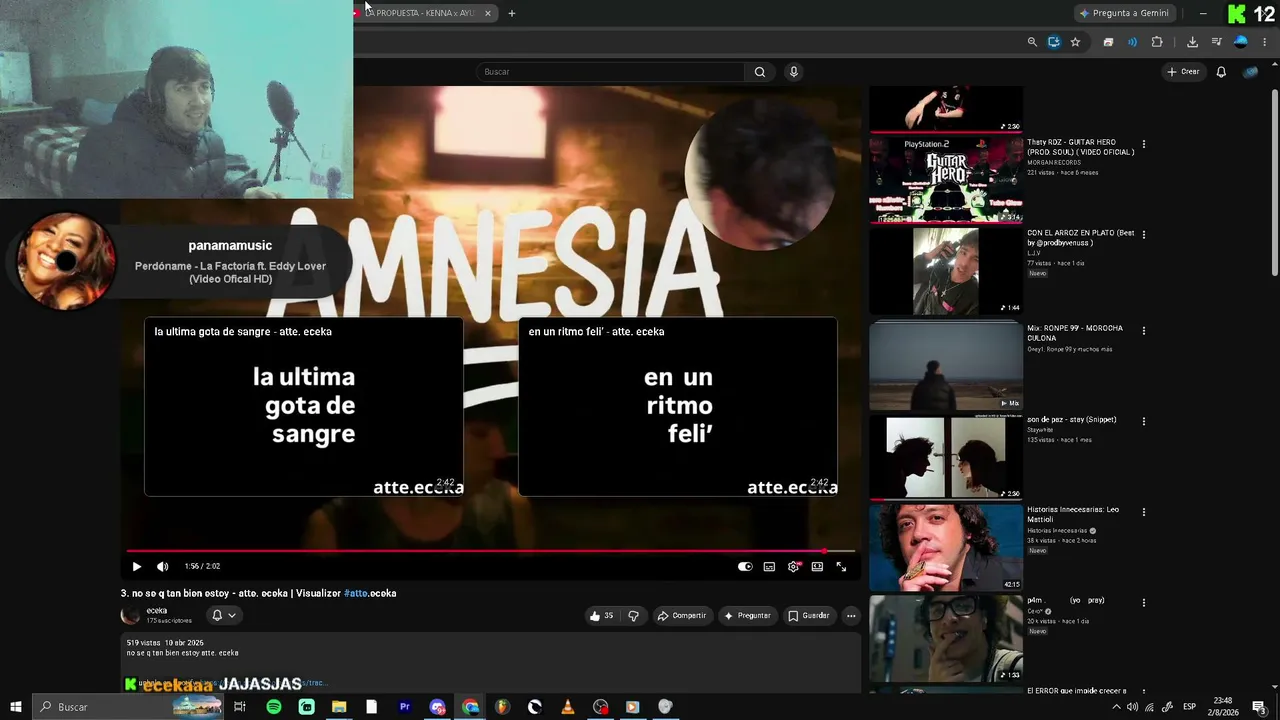Open Task View on the taskbar
The width and height of the screenshot is (1280, 720).
coord(240,707)
